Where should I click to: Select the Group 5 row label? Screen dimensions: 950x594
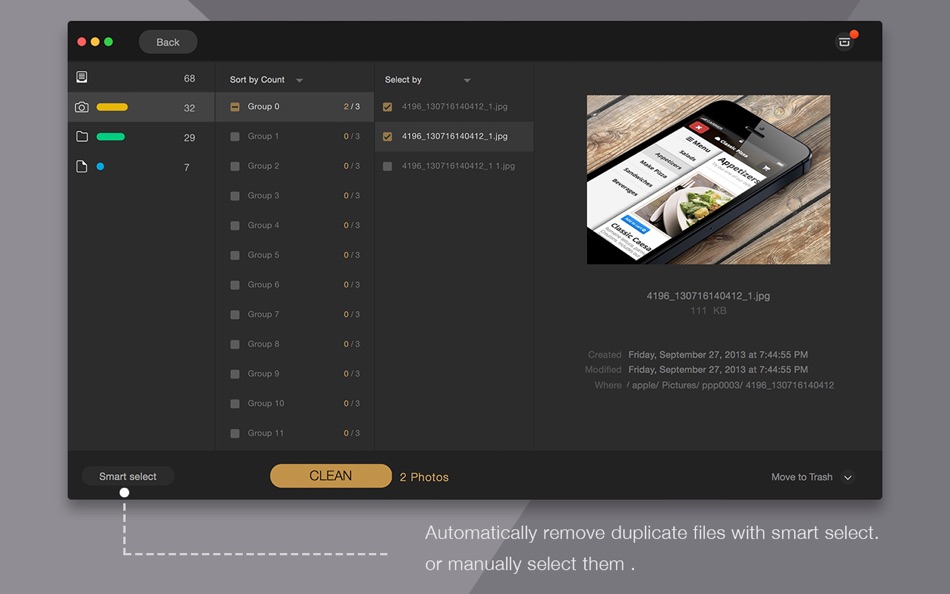click(x=264, y=255)
